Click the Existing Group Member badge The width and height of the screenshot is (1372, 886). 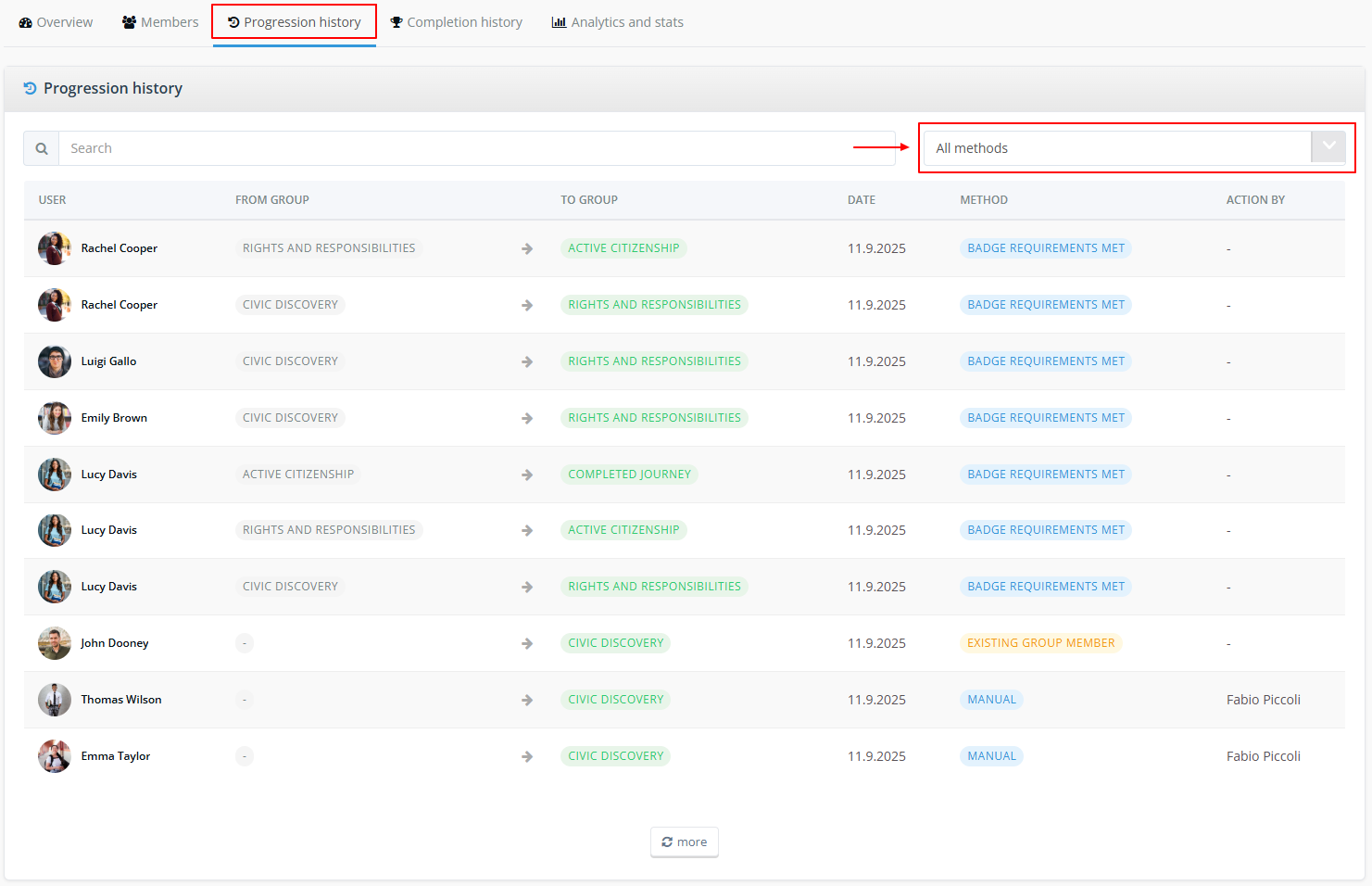[x=1041, y=643]
